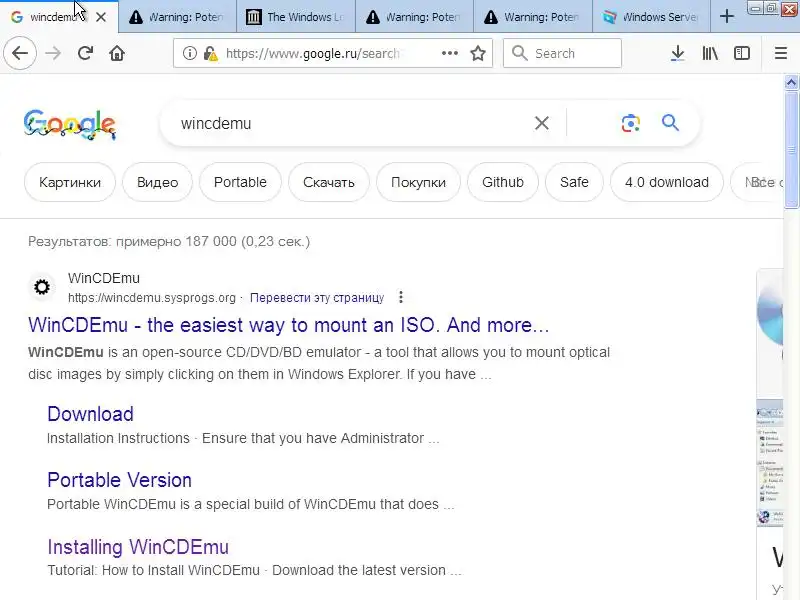
Task: Submit search with blue magnifier icon
Action: tap(670, 123)
